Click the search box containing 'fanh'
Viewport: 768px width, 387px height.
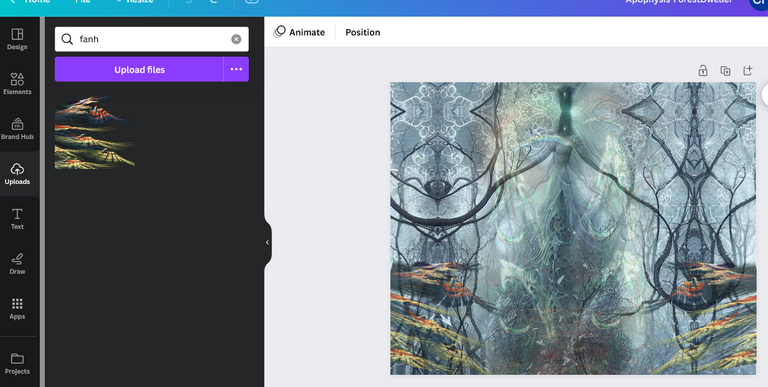pyautogui.click(x=152, y=39)
